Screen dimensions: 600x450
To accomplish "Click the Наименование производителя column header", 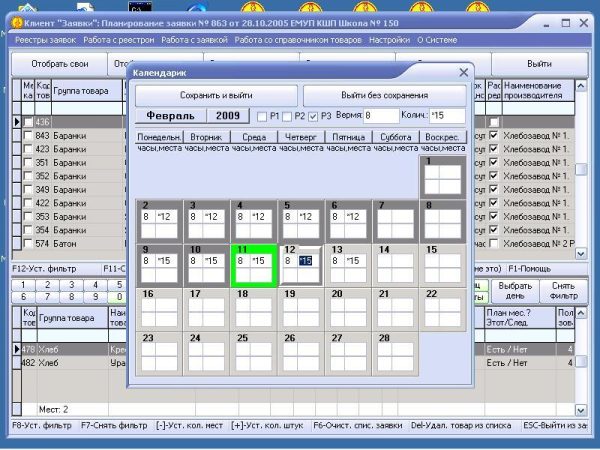I will [538, 91].
